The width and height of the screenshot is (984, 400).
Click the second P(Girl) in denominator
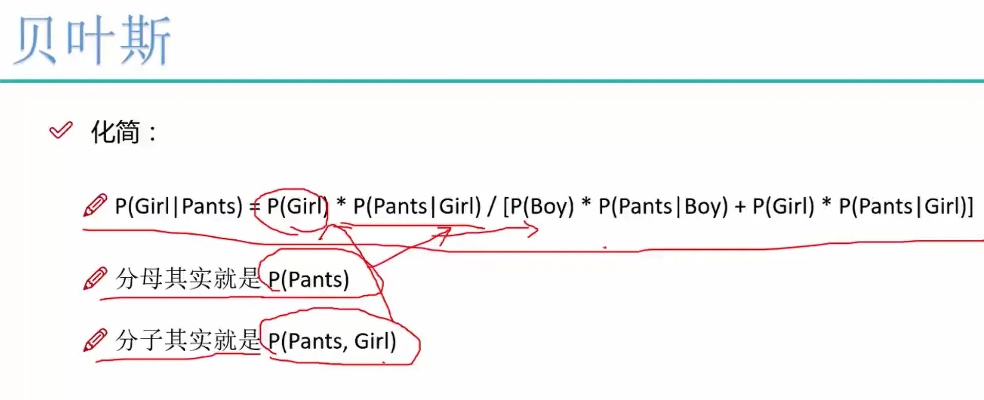[783, 208]
